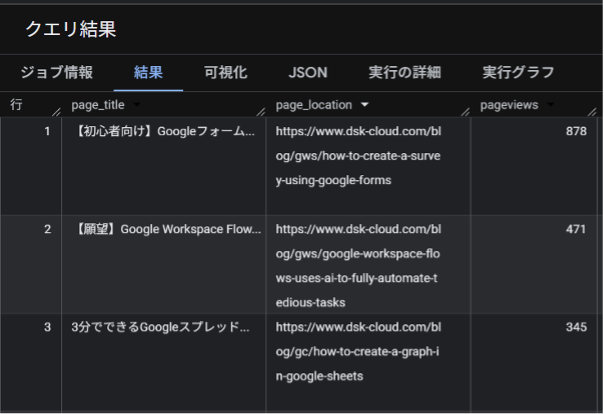Screen dimensions: 604x414
Task: Click row number 1
Action: coord(47,131)
